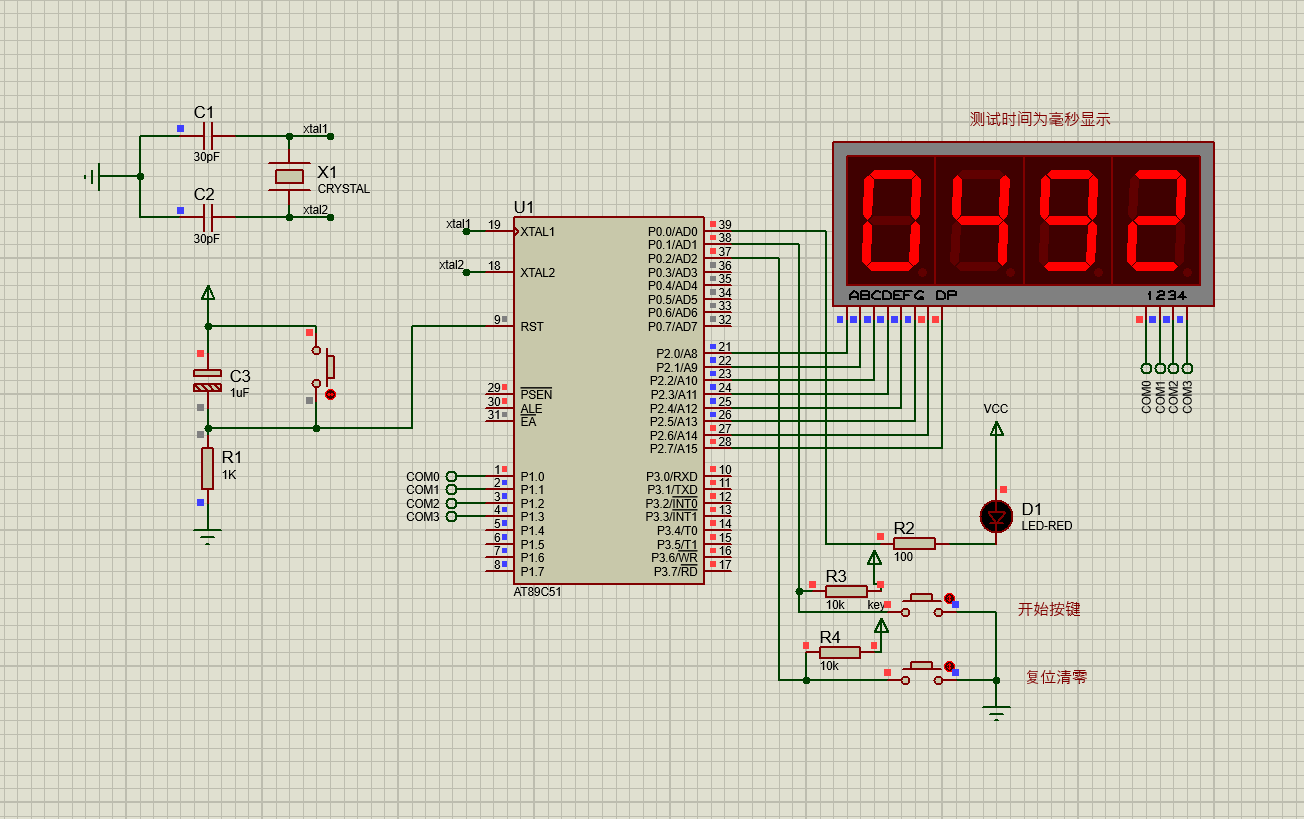Select capacitor C1 symbol
The width and height of the screenshot is (1304, 819).
[208, 135]
